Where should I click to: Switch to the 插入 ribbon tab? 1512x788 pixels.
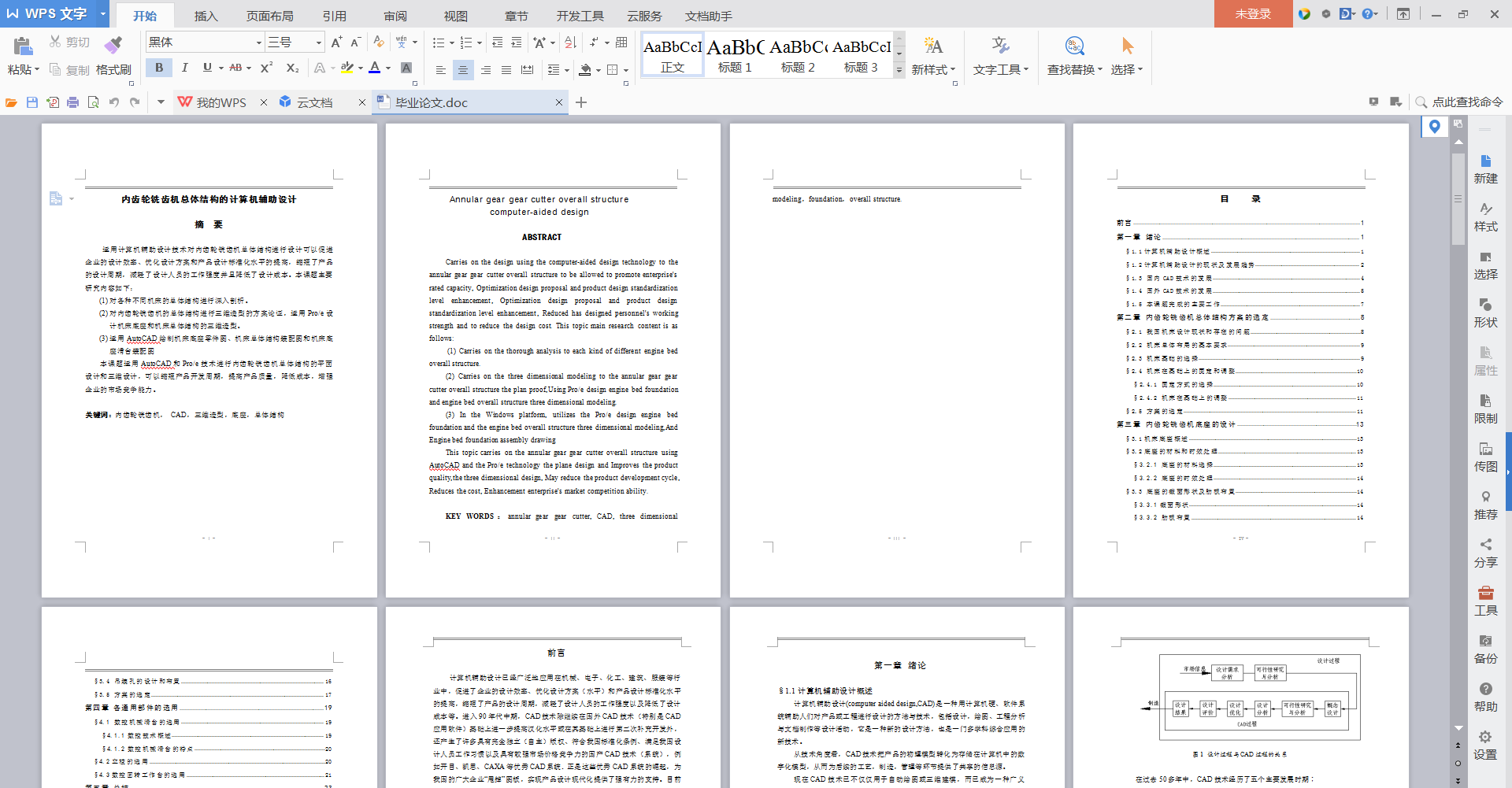(x=206, y=16)
